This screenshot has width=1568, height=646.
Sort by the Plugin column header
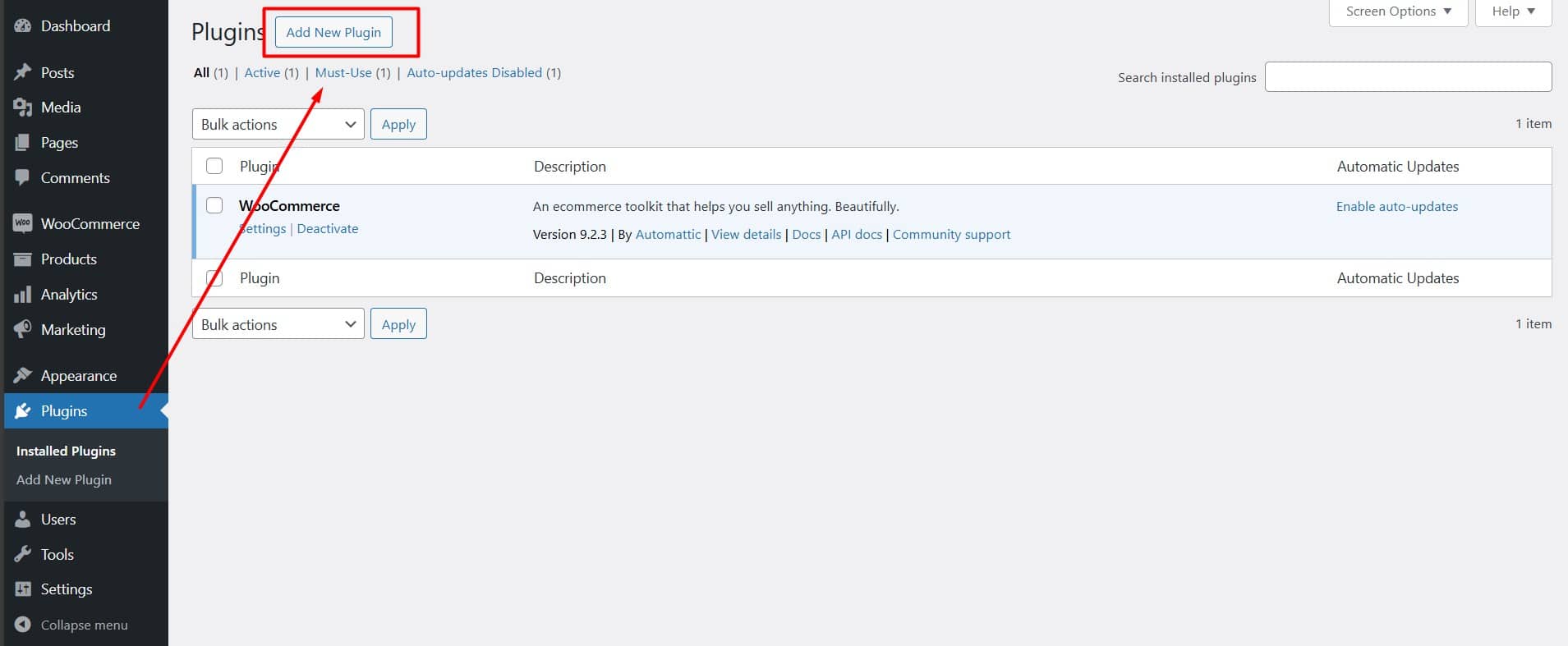tap(260, 166)
